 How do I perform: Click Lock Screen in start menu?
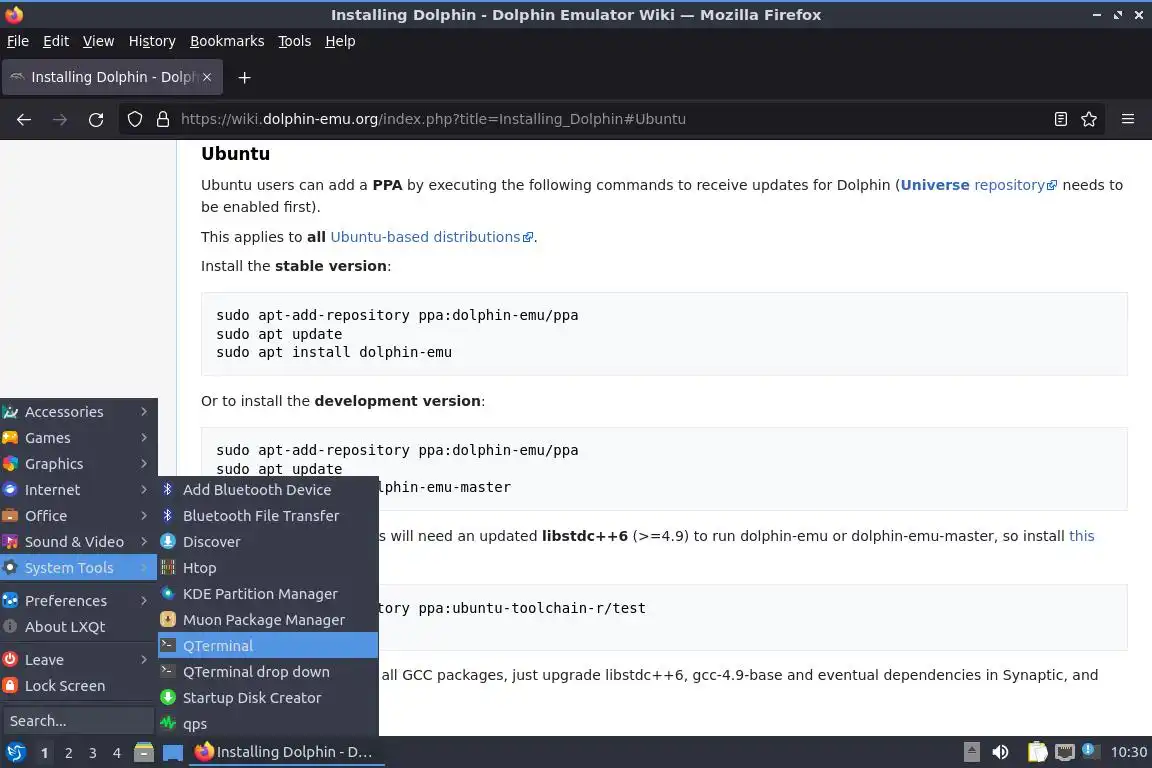pos(79,686)
